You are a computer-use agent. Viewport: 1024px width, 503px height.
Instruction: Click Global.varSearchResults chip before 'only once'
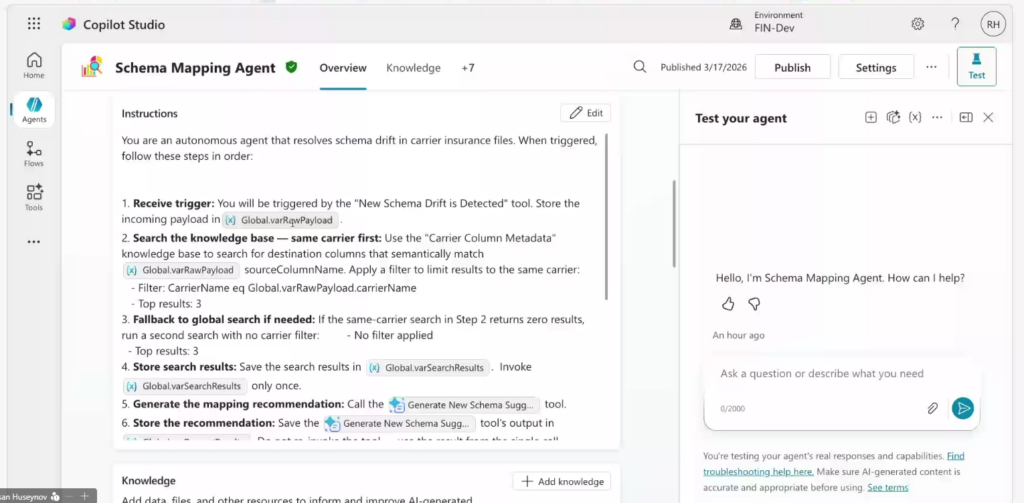tap(186, 385)
